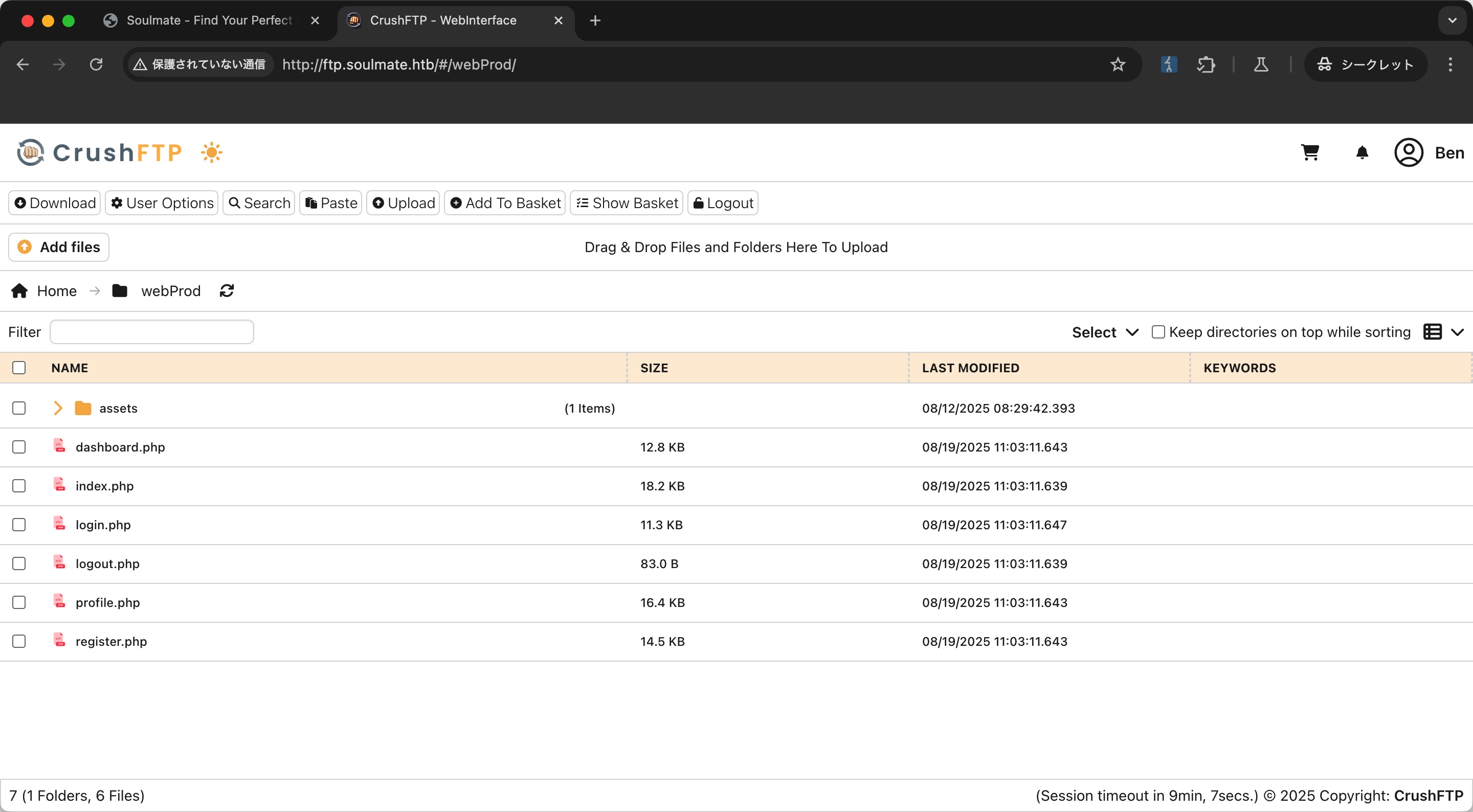This screenshot has height=812, width=1473.
Task: Sort by the LAST MODIFIED column header
Action: point(970,368)
